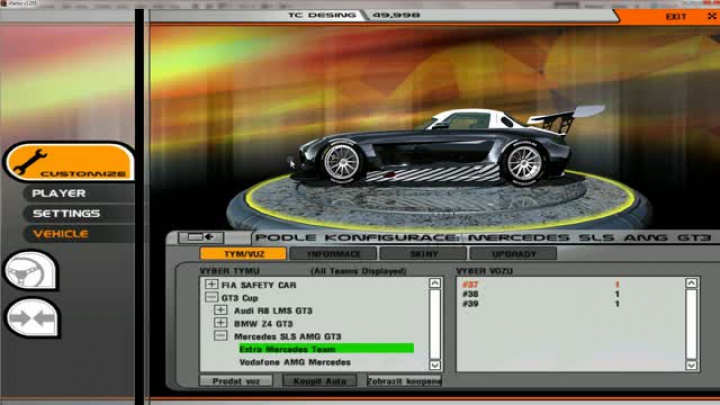Click team list scroll down arrow
720x405 pixels.
435,365
